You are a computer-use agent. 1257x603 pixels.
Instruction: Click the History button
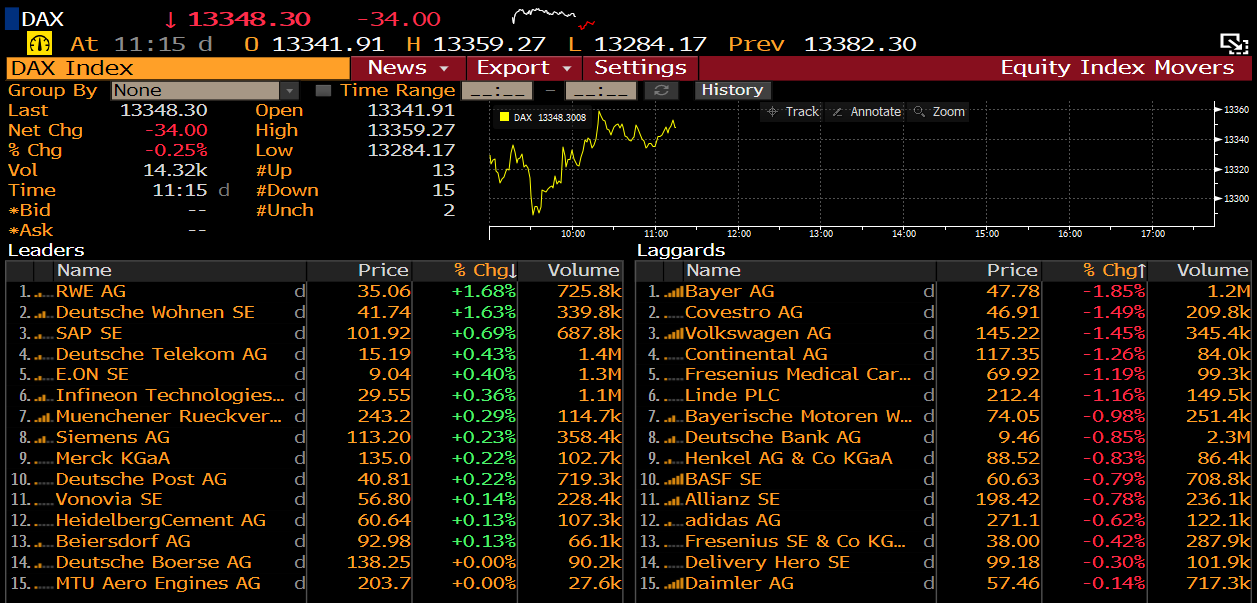tap(732, 90)
